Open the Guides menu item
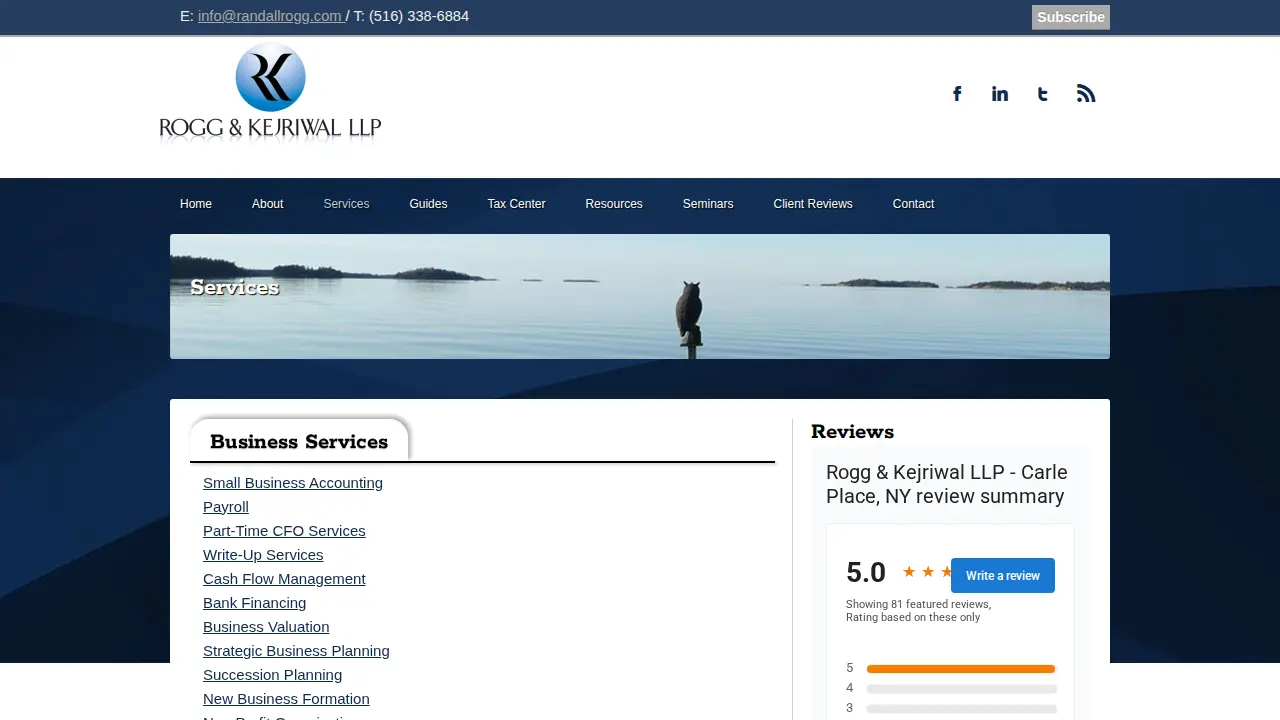 tap(428, 204)
